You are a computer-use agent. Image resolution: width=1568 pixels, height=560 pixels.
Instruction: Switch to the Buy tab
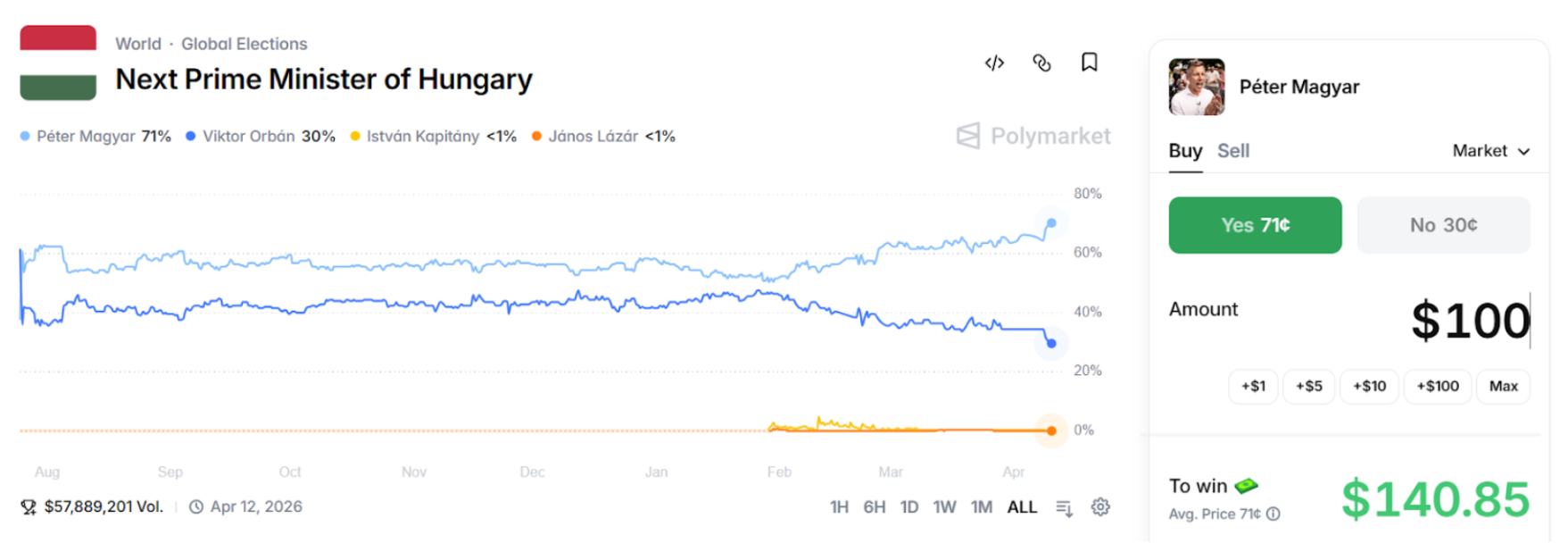click(x=1185, y=151)
